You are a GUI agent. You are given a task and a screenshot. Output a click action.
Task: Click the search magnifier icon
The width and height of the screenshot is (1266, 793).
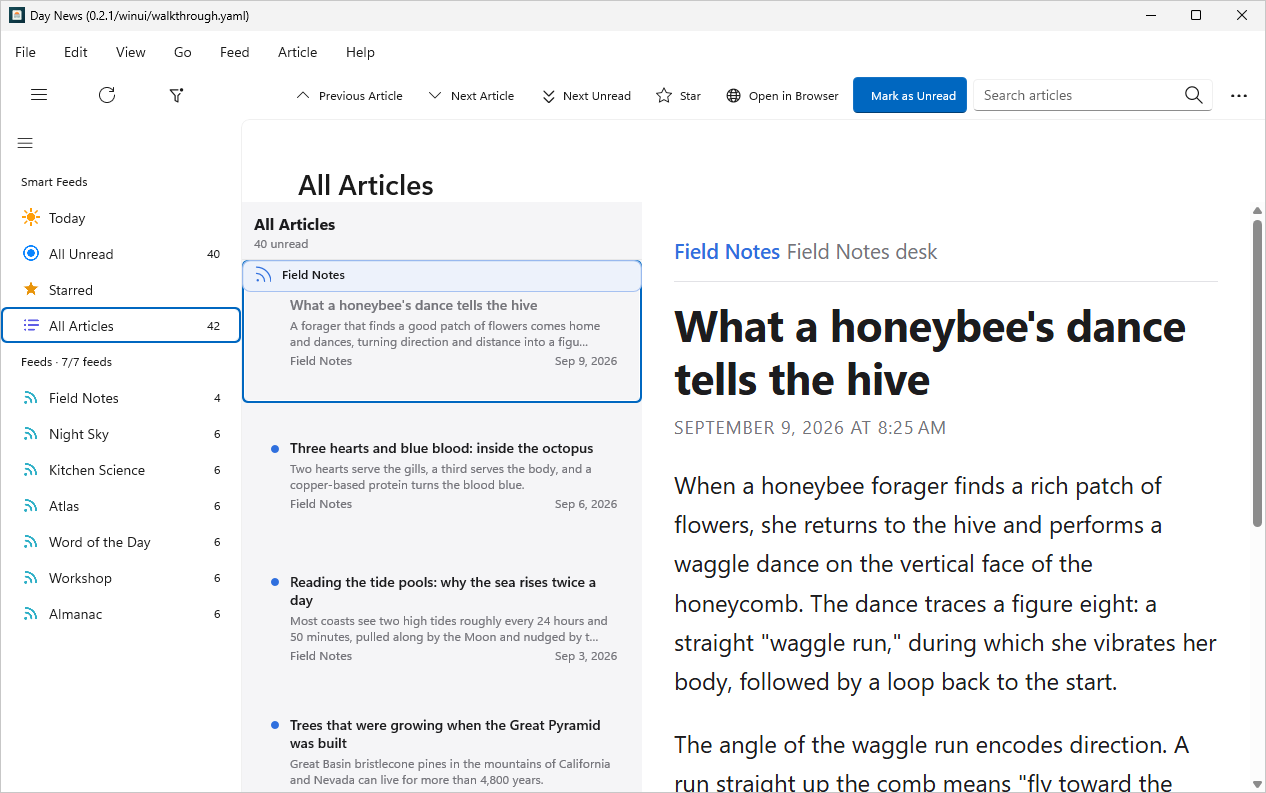pos(1193,95)
